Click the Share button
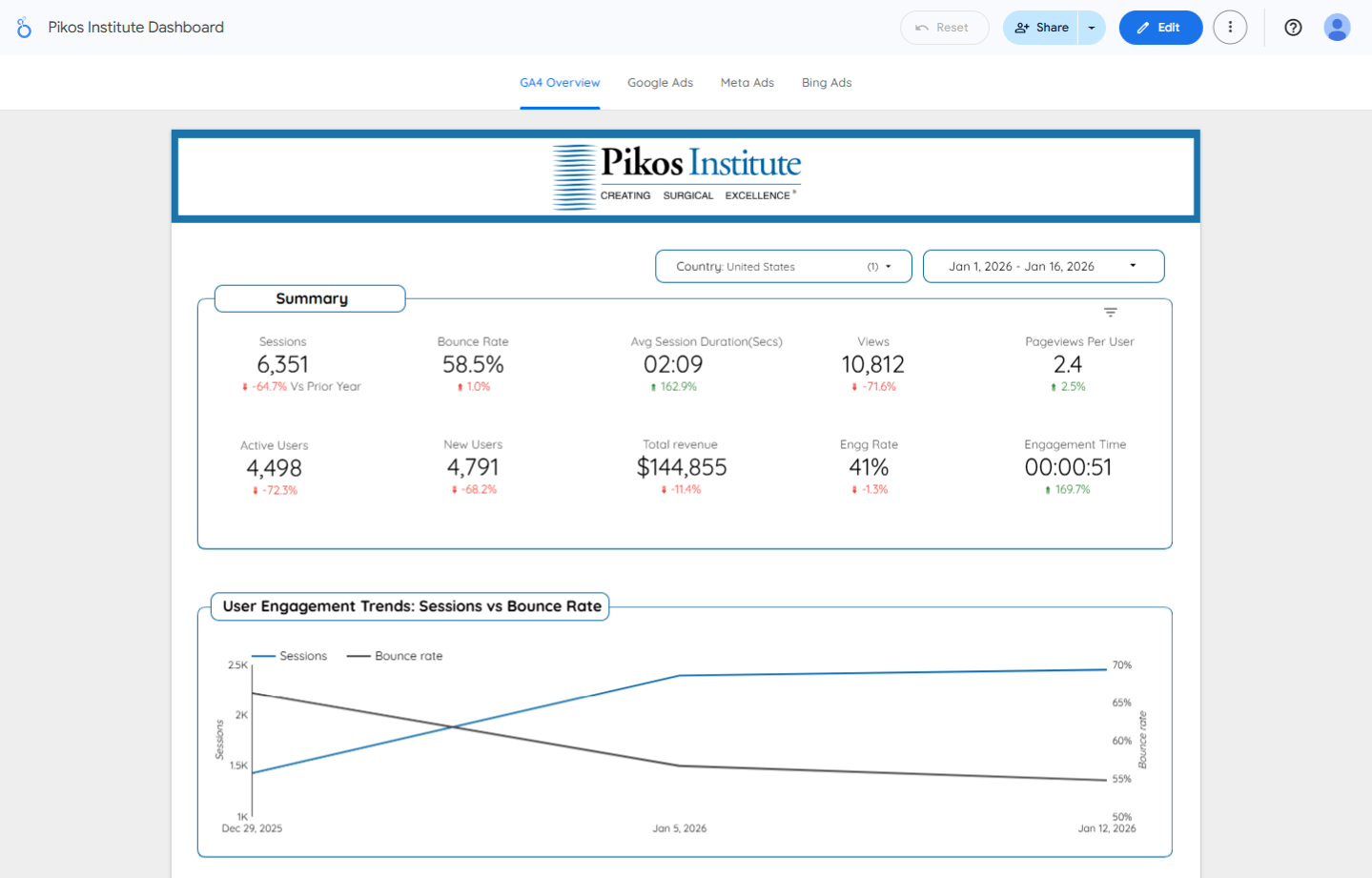The width and height of the screenshot is (1372, 878). pyautogui.click(x=1040, y=28)
